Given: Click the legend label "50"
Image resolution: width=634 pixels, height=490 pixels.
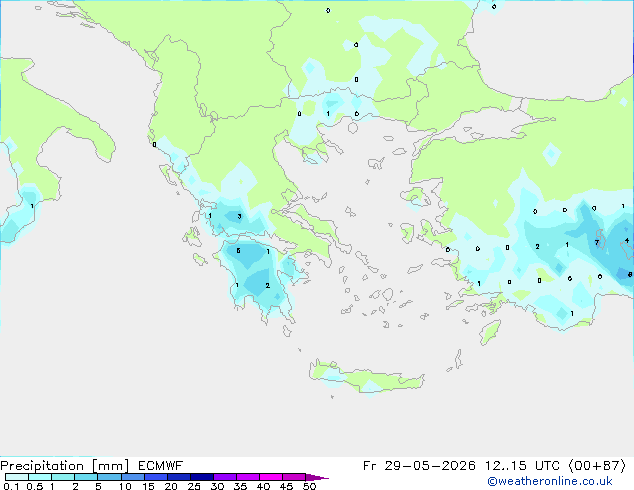Looking at the screenshot, I should click(310, 486).
